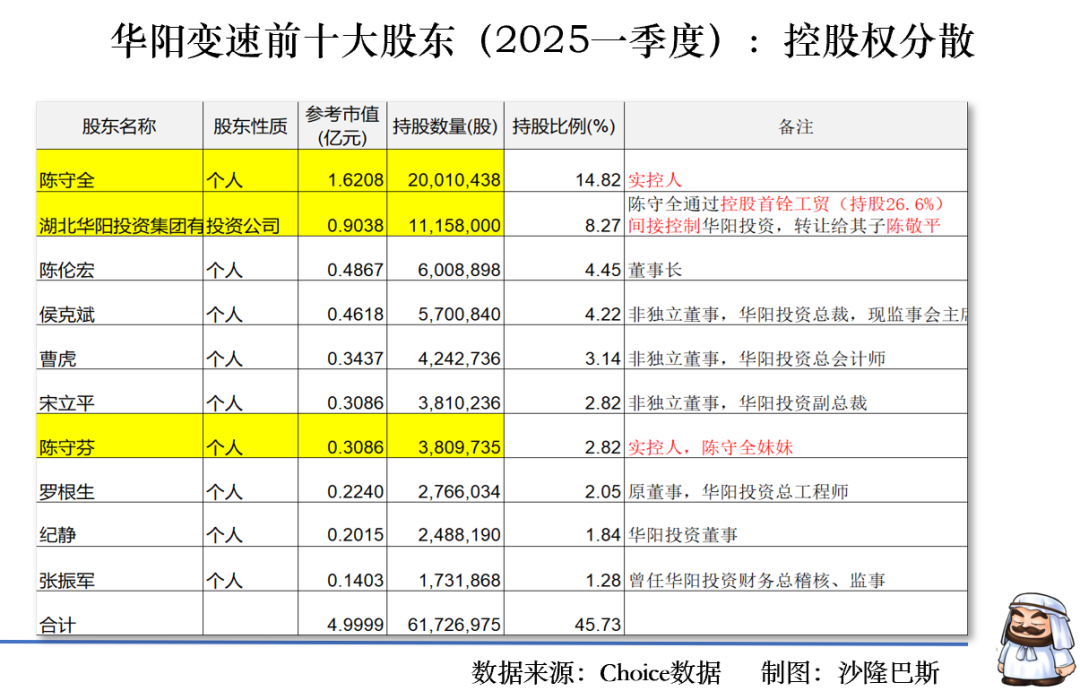Click the note 实控人，陈守全妹妹

pos(710,448)
